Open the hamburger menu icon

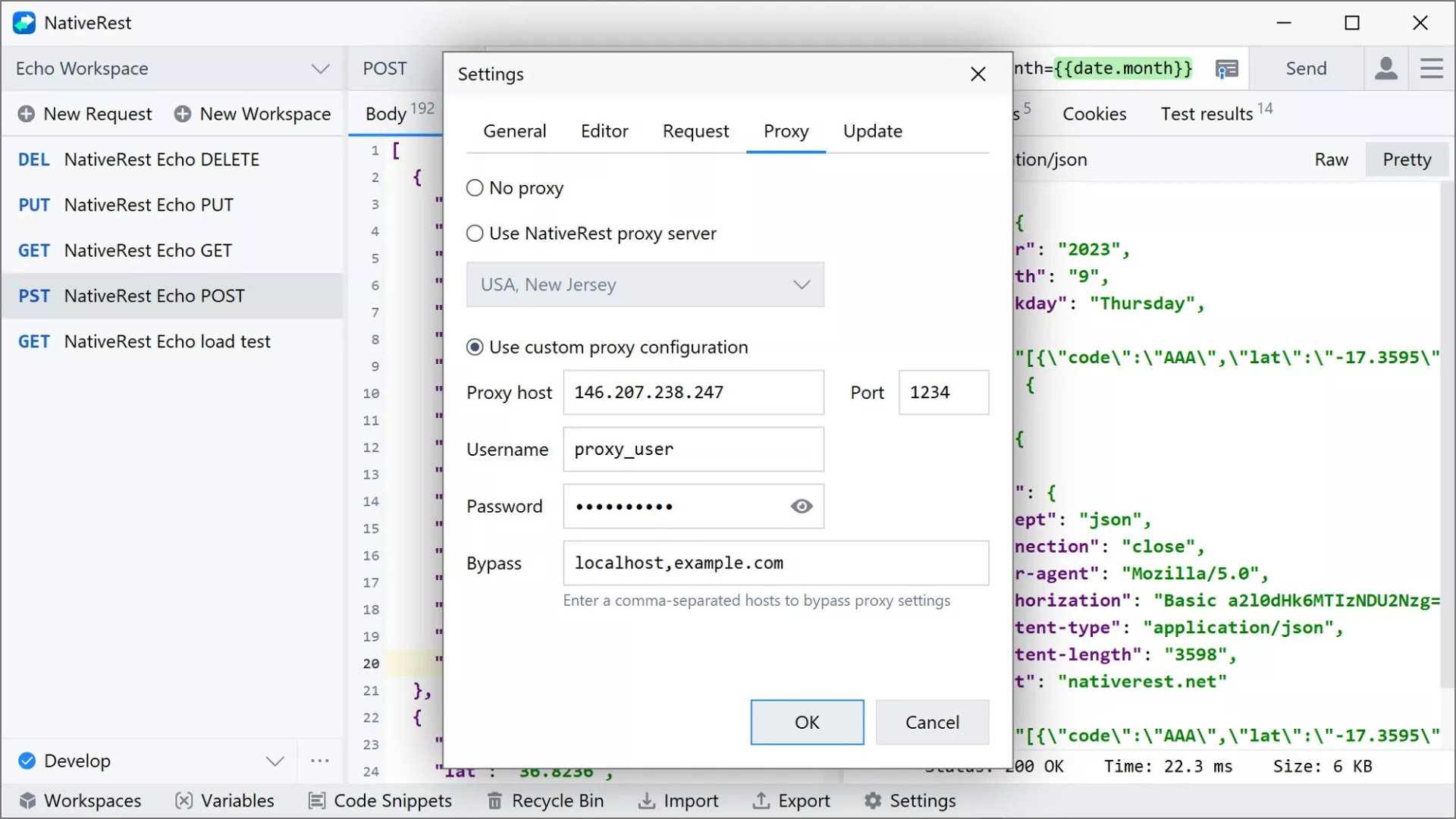1431,68
